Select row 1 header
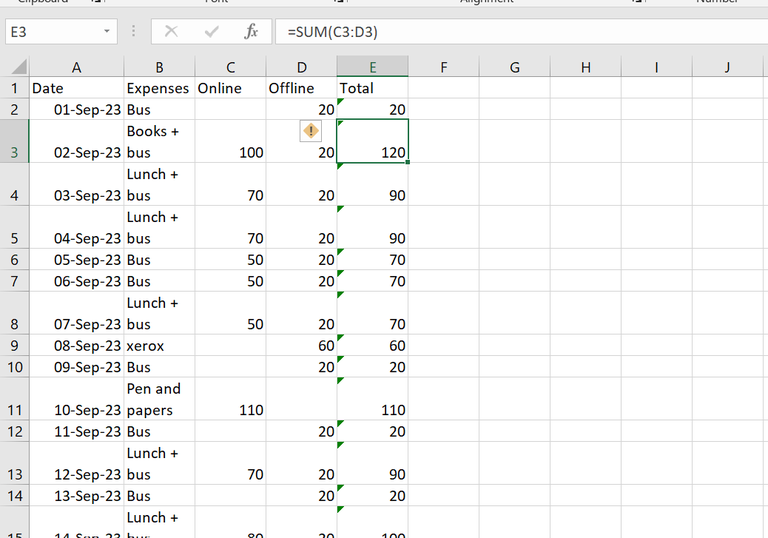 14,88
